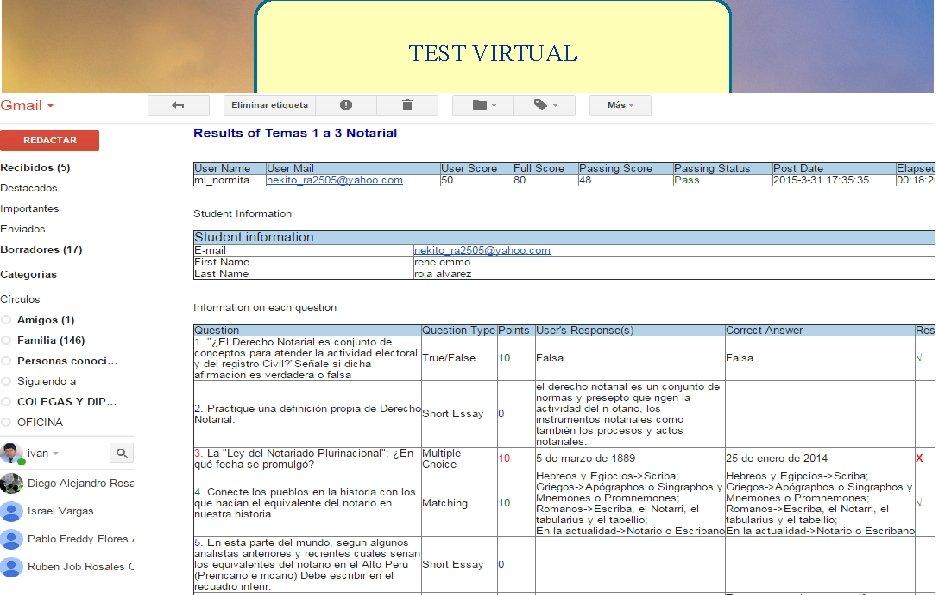Click Eliminar etiqueta button
The width and height of the screenshot is (936, 595).
click(x=270, y=105)
